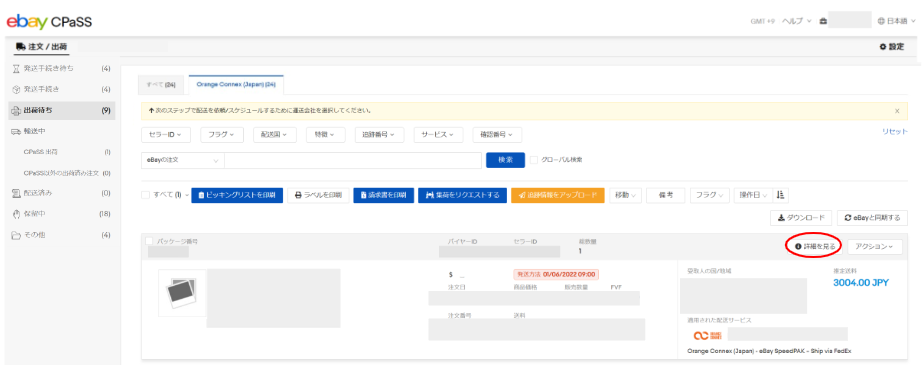Expand arrow next to すべて (1) checkbox
This screenshot has width=922, height=365.
(x=186, y=195)
